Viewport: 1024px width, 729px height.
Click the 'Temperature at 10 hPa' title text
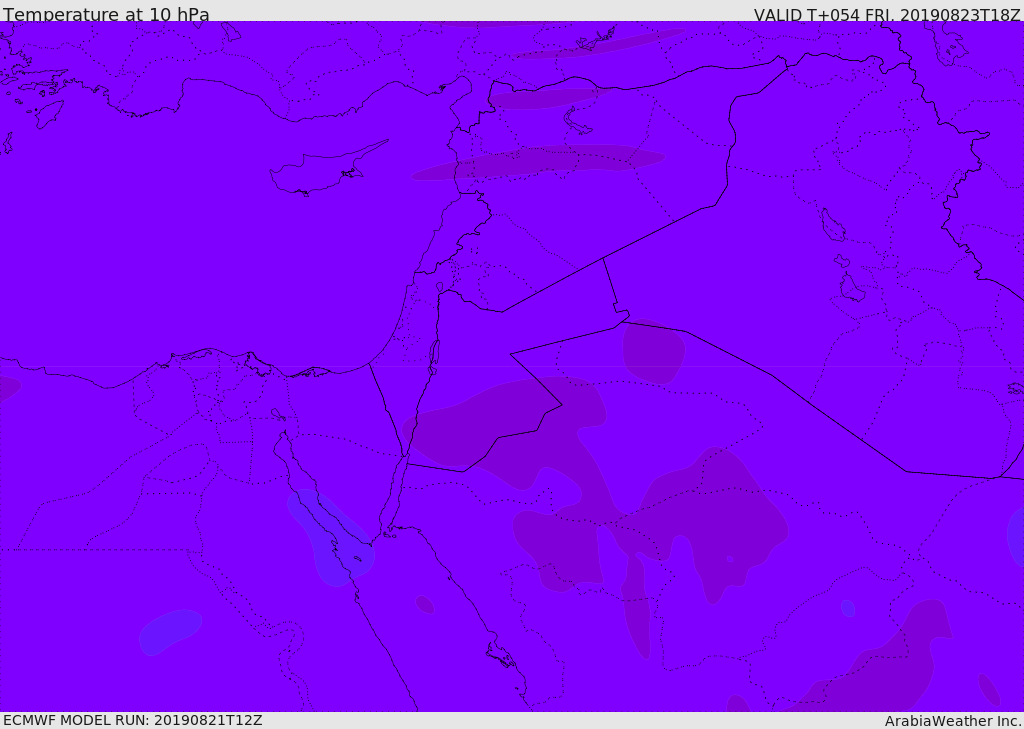[106, 14]
